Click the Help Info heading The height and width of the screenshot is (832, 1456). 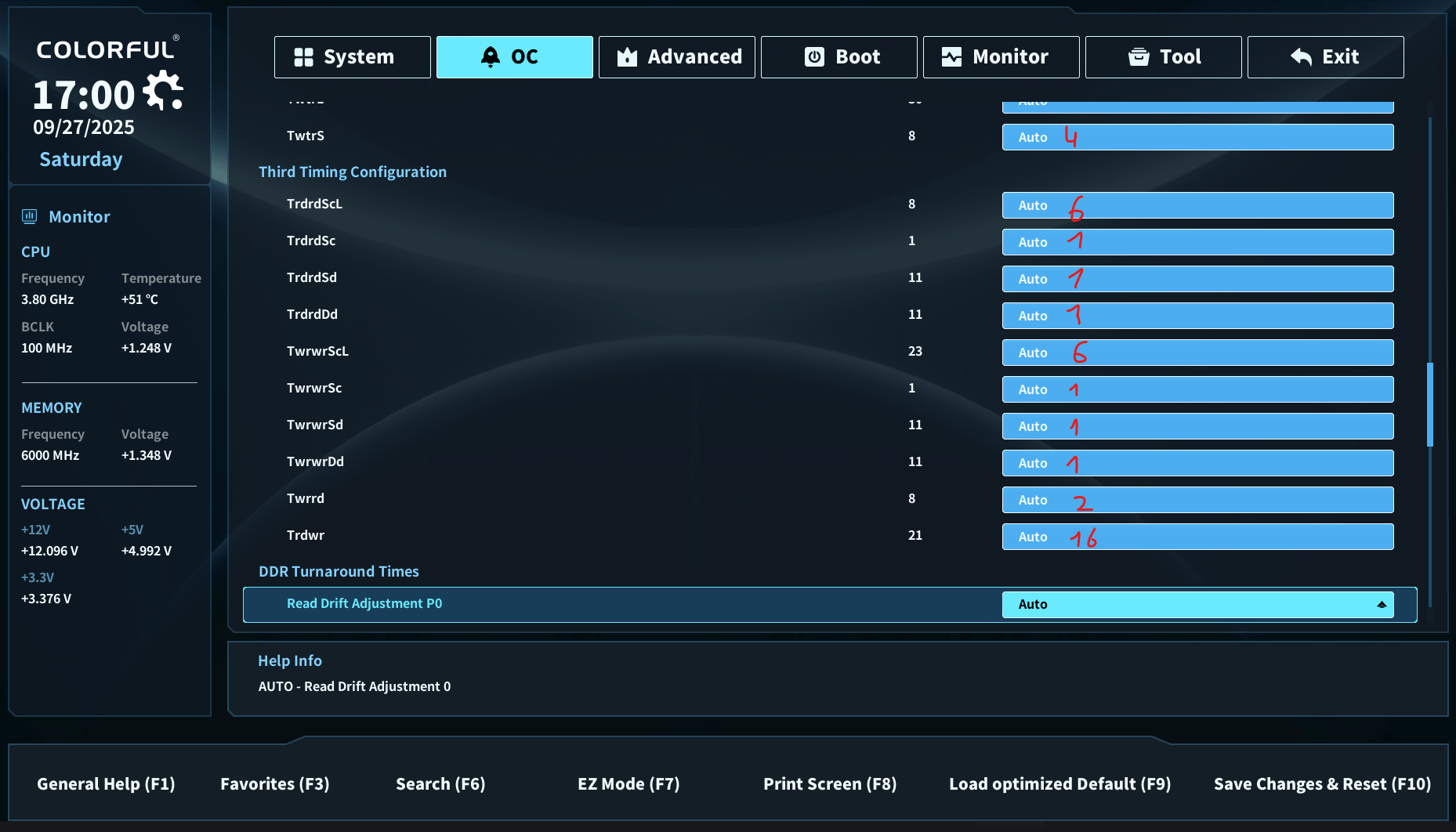(x=290, y=660)
